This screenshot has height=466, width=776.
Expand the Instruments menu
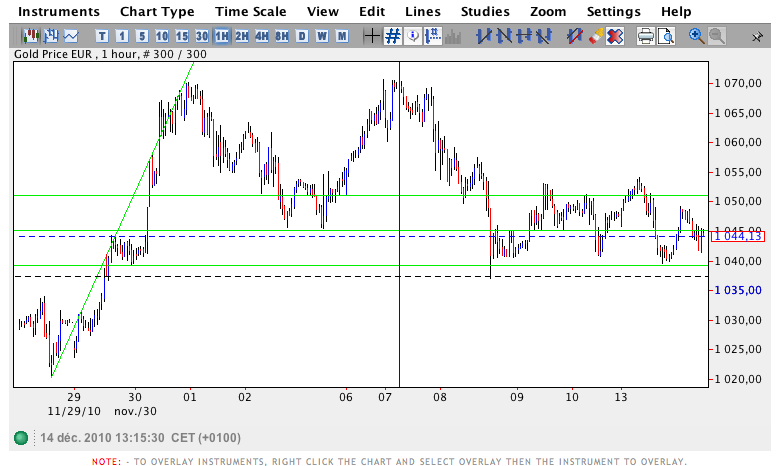tap(59, 11)
